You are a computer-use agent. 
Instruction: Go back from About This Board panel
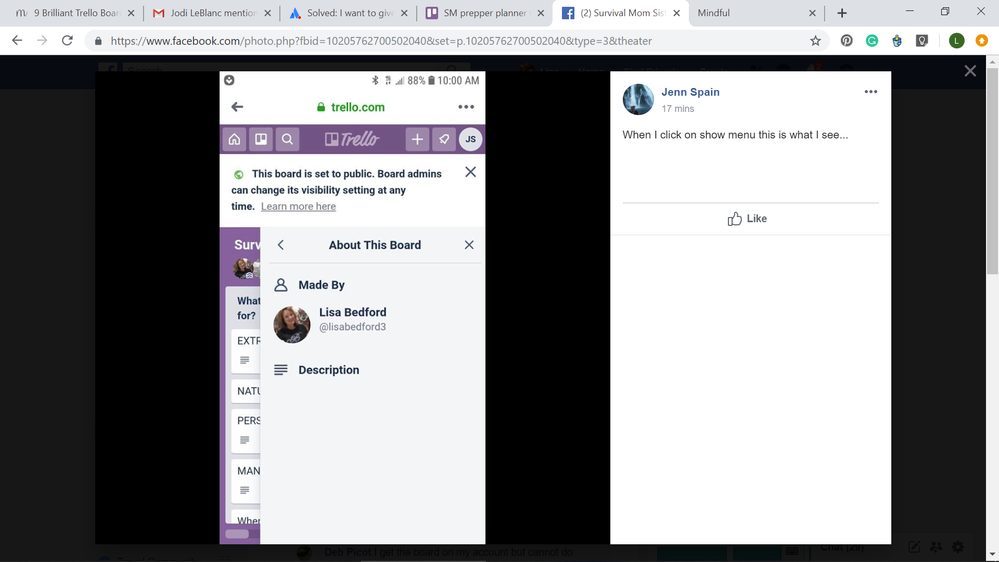coord(281,245)
